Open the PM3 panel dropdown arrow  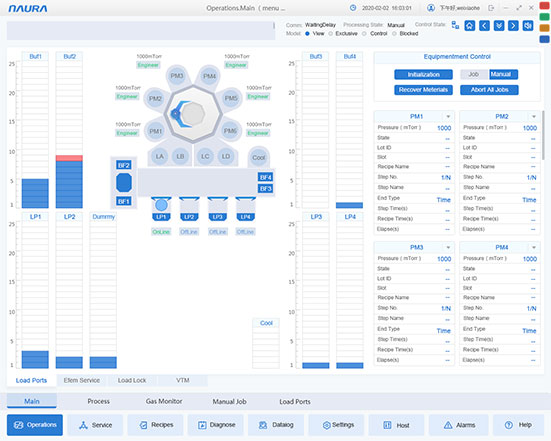pyautogui.click(x=448, y=247)
